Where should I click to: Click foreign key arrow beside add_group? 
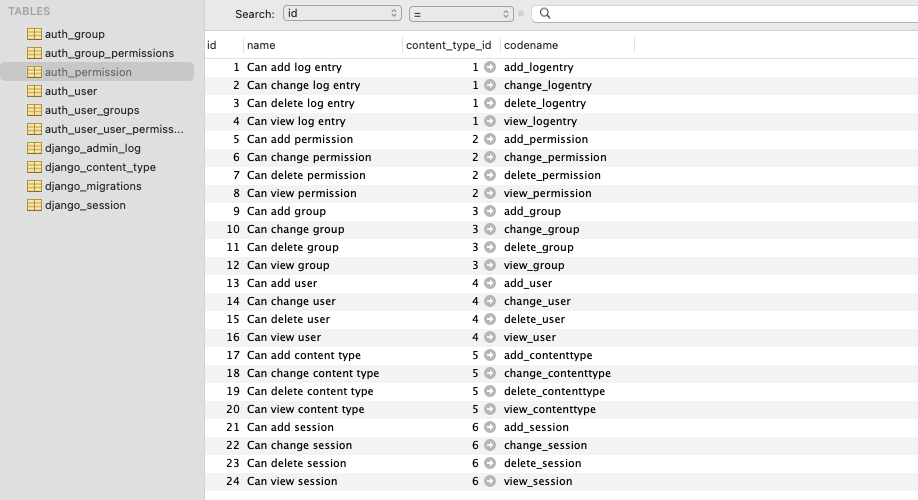(490, 211)
